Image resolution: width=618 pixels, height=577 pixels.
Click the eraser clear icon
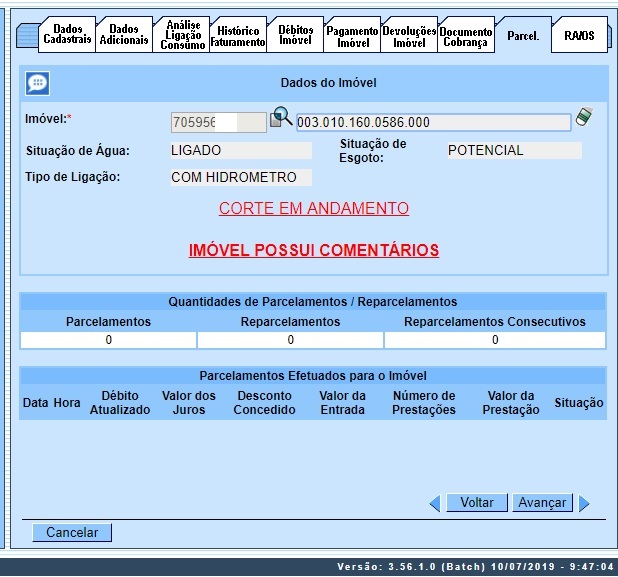[584, 119]
